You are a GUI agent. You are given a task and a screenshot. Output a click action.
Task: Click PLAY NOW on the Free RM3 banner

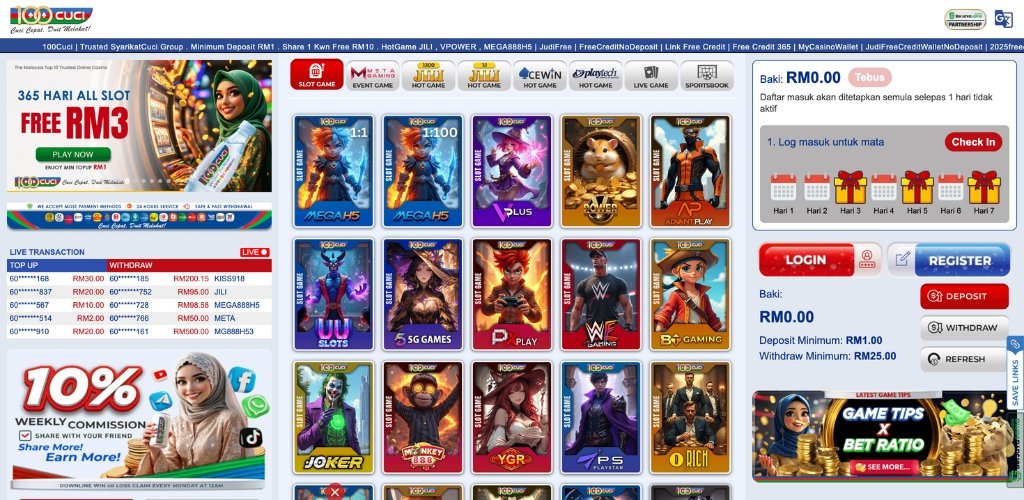(73, 155)
